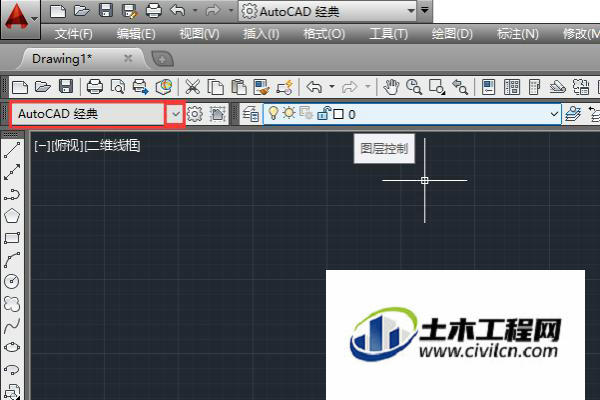Open the 文件(F) menu
600x400 pixels.
point(73,34)
